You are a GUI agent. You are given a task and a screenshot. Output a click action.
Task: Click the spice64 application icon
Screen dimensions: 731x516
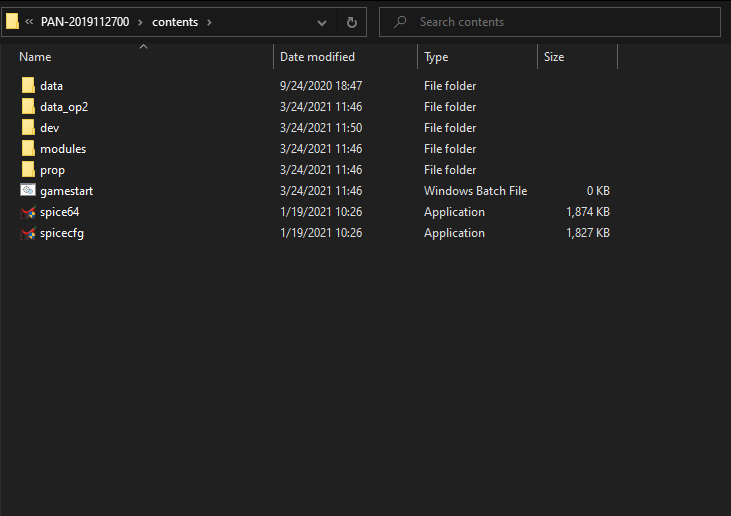[28, 212]
